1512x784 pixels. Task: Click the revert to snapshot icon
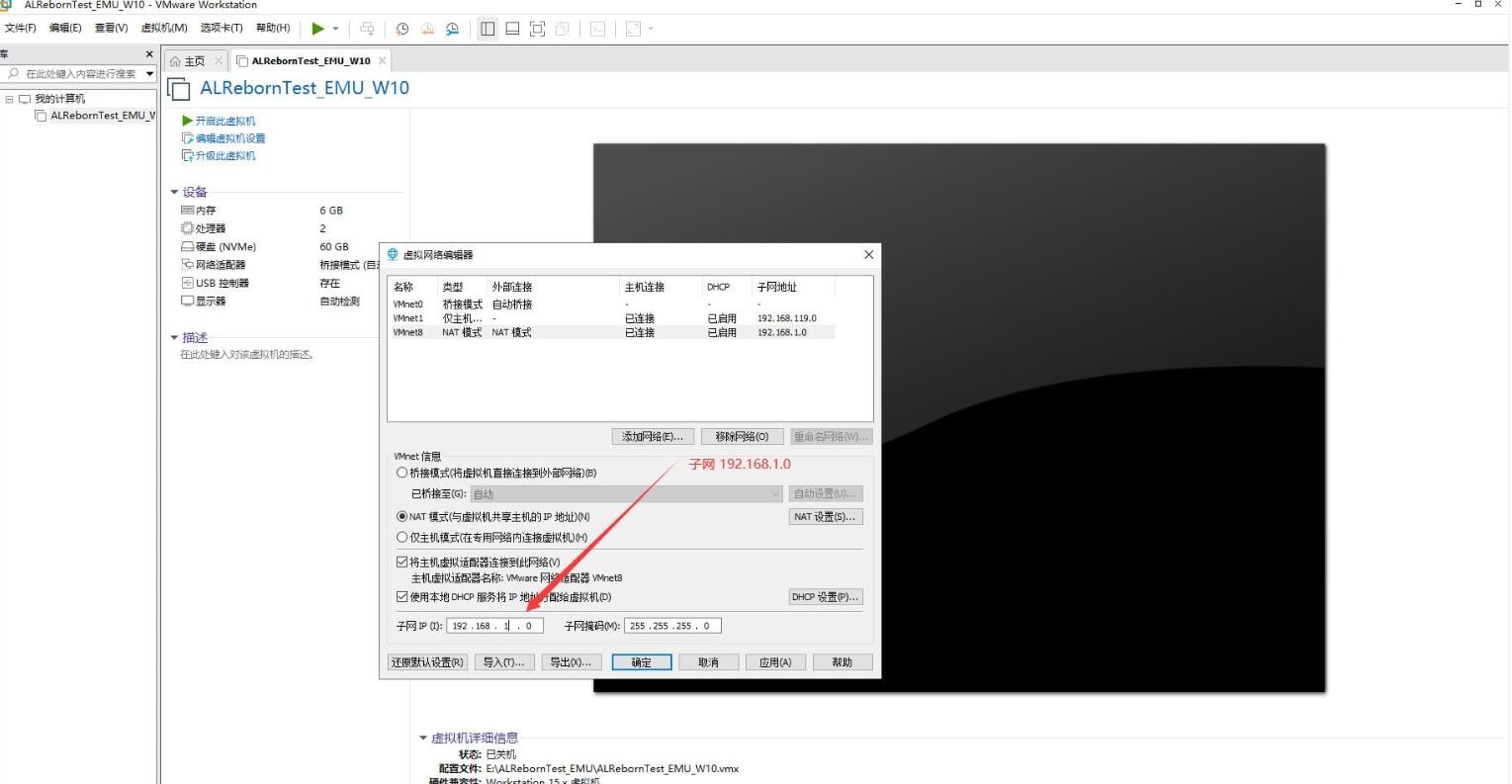427,29
